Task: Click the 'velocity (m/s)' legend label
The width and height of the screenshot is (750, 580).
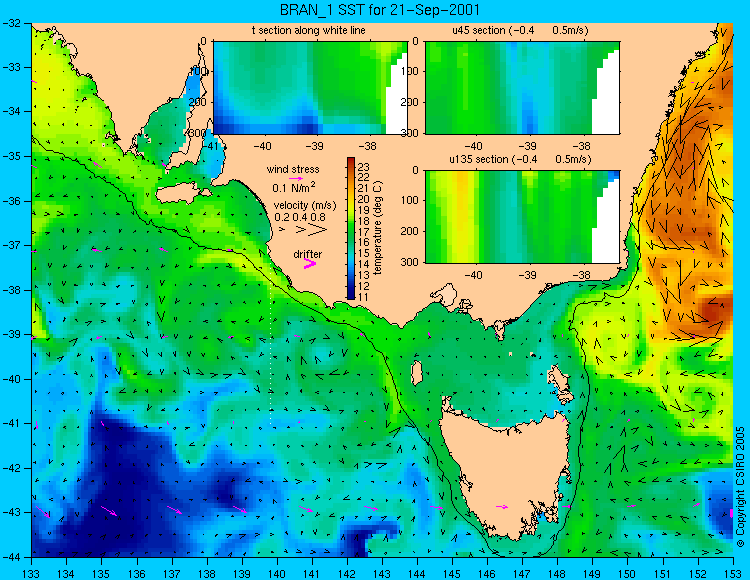Action: coord(305,206)
